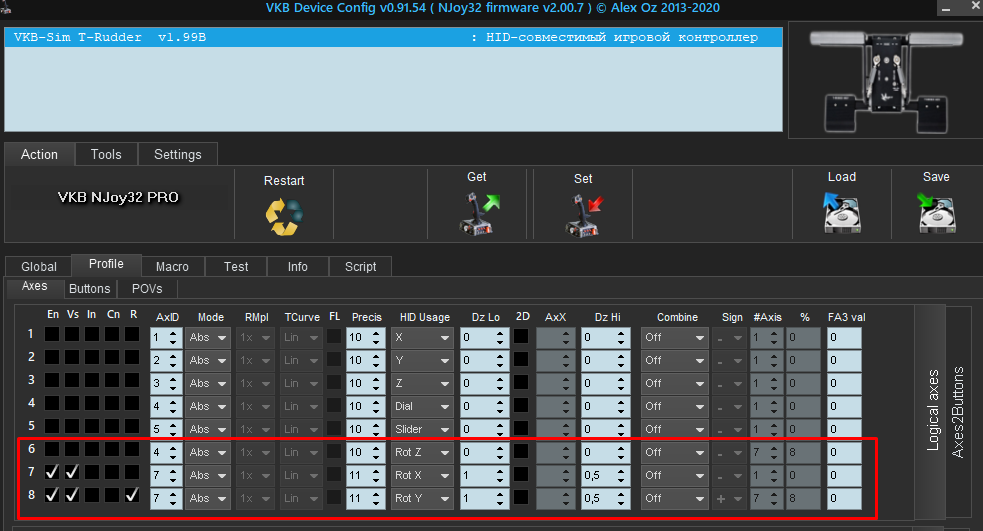Screen dimensions: 983x531
Task: Click the Load disk icon
Action: click(841, 213)
